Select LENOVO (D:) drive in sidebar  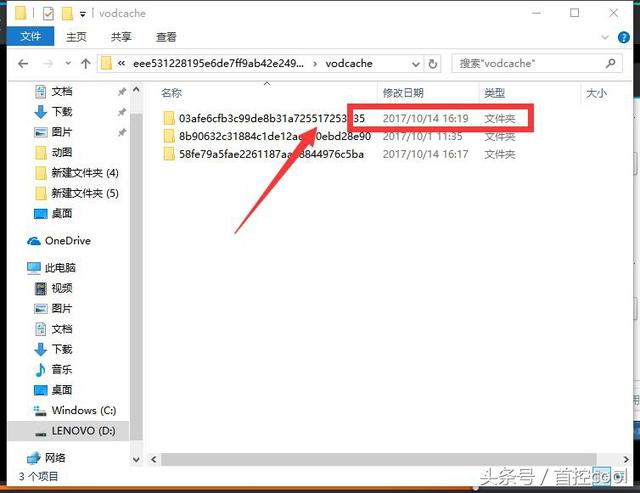coord(82,430)
